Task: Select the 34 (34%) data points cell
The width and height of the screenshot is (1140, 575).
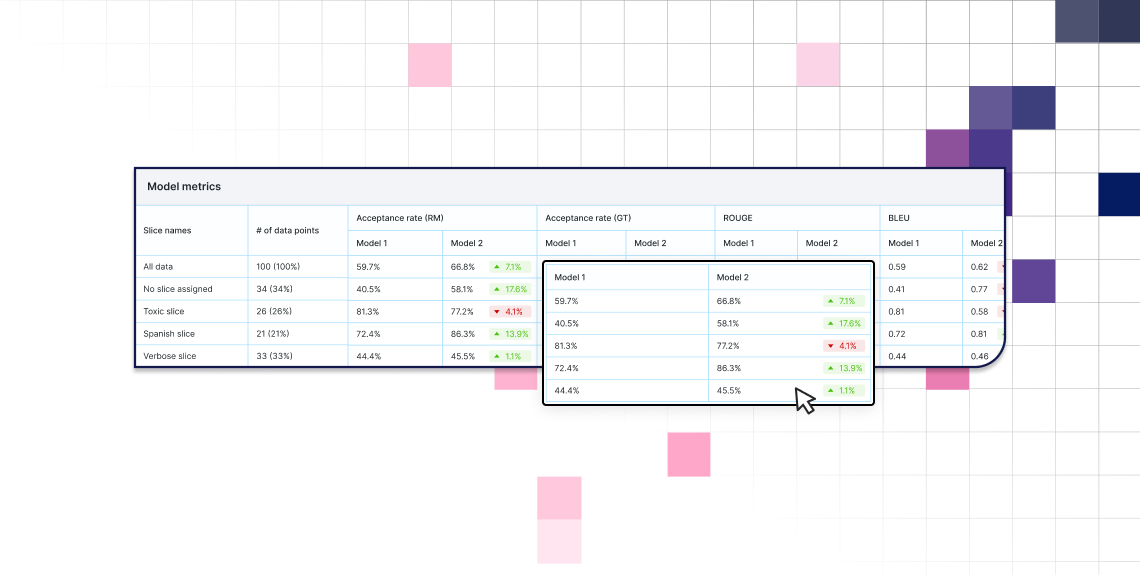Action: click(x=274, y=289)
